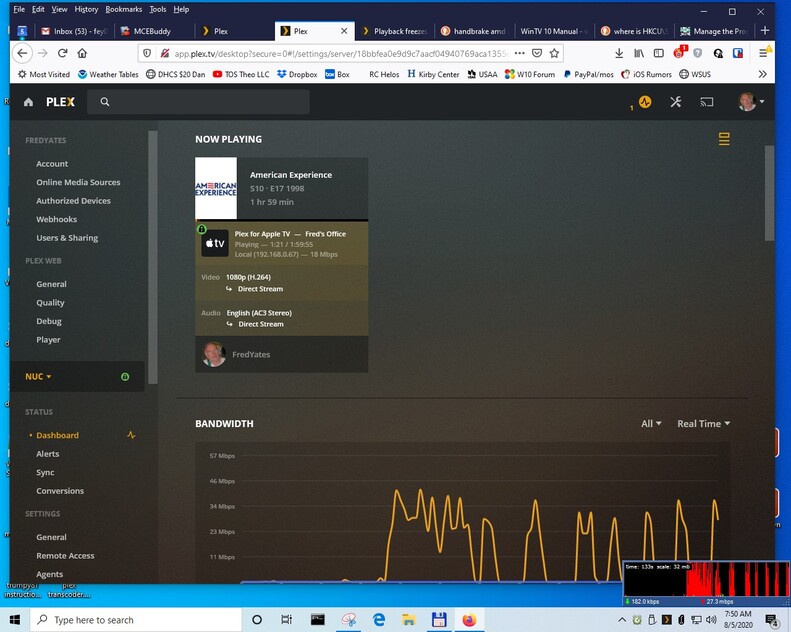Select Dashboard in Status section
The width and height of the screenshot is (791, 632).
point(57,435)
